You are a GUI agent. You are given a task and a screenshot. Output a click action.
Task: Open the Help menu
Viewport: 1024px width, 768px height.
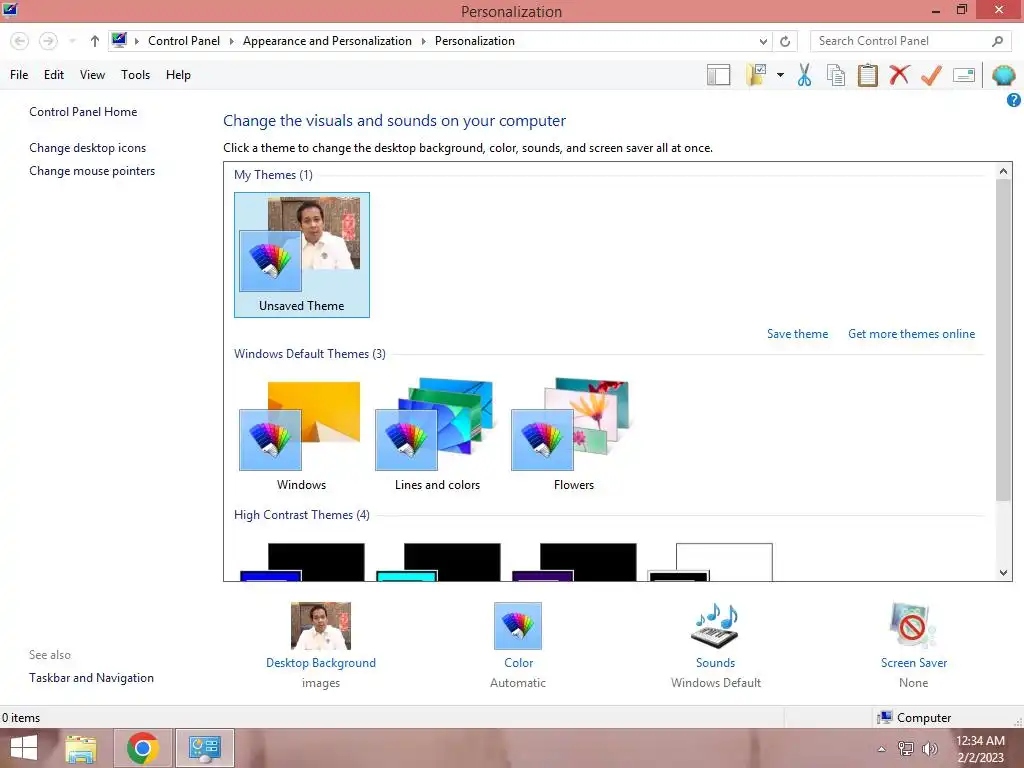pyautogui.click(x=178, y=75)
